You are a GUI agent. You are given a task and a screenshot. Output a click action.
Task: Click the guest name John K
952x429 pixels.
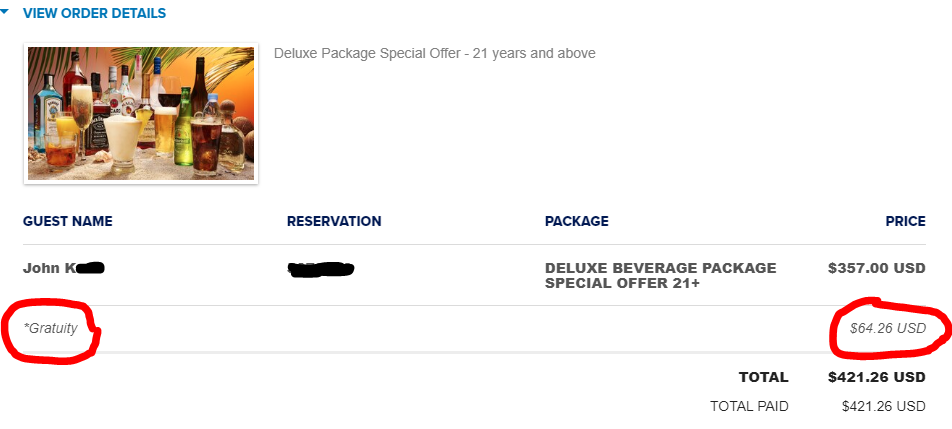click(64, 268)
